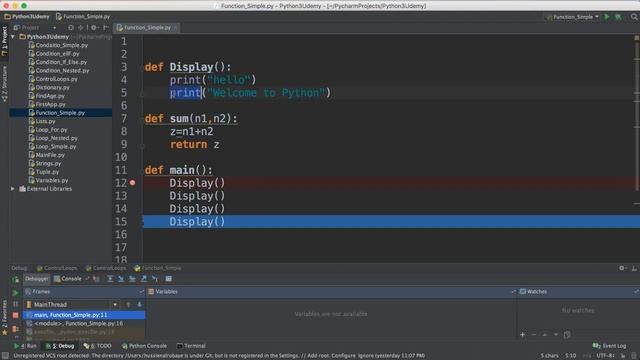The width and height of the screenshot is (640, 360).
Task: Add a new watch with the plus icon
Action: point(522,335)
